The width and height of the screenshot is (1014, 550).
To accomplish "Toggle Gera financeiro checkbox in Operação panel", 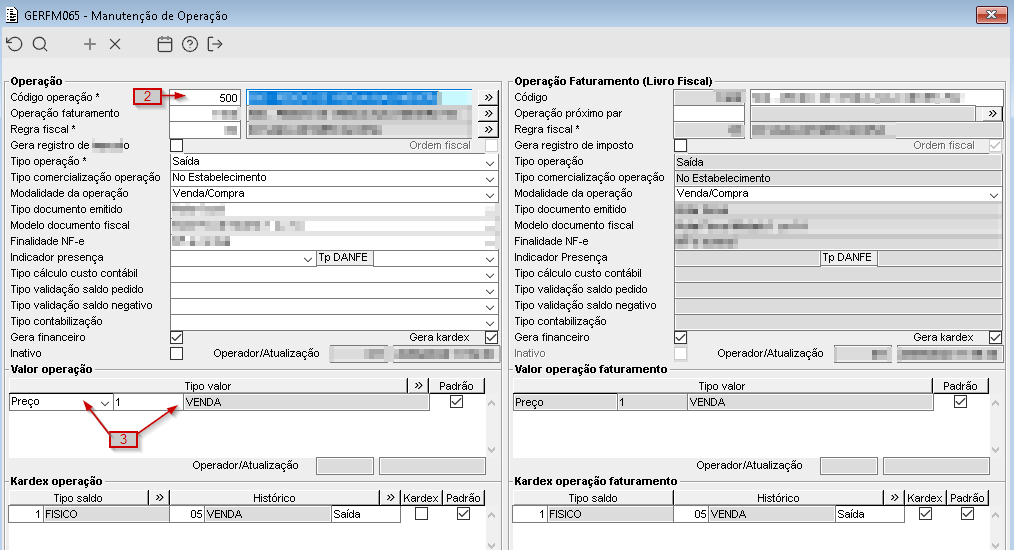I will (177, 338).
